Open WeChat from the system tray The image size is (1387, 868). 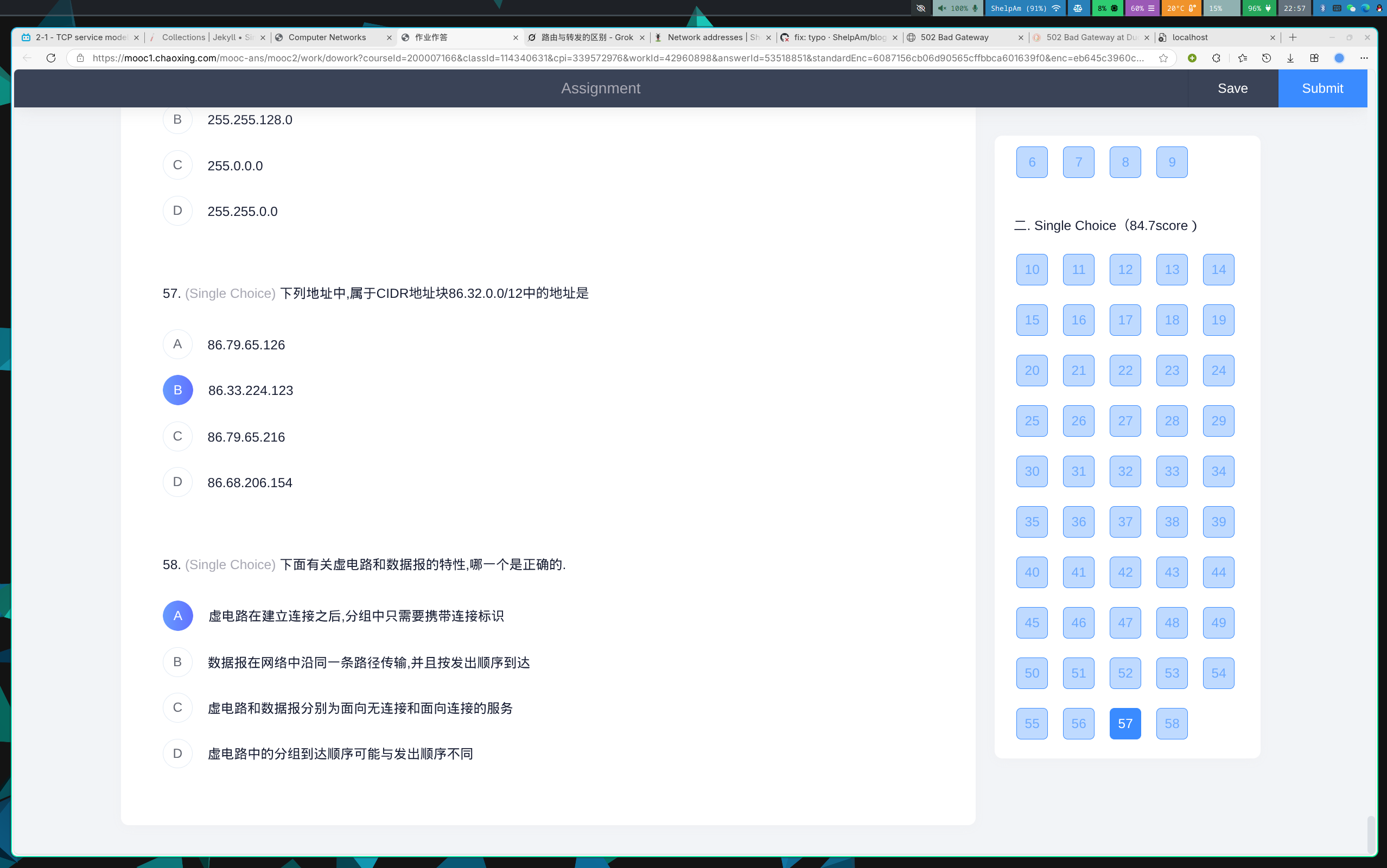pos(1350,8)
